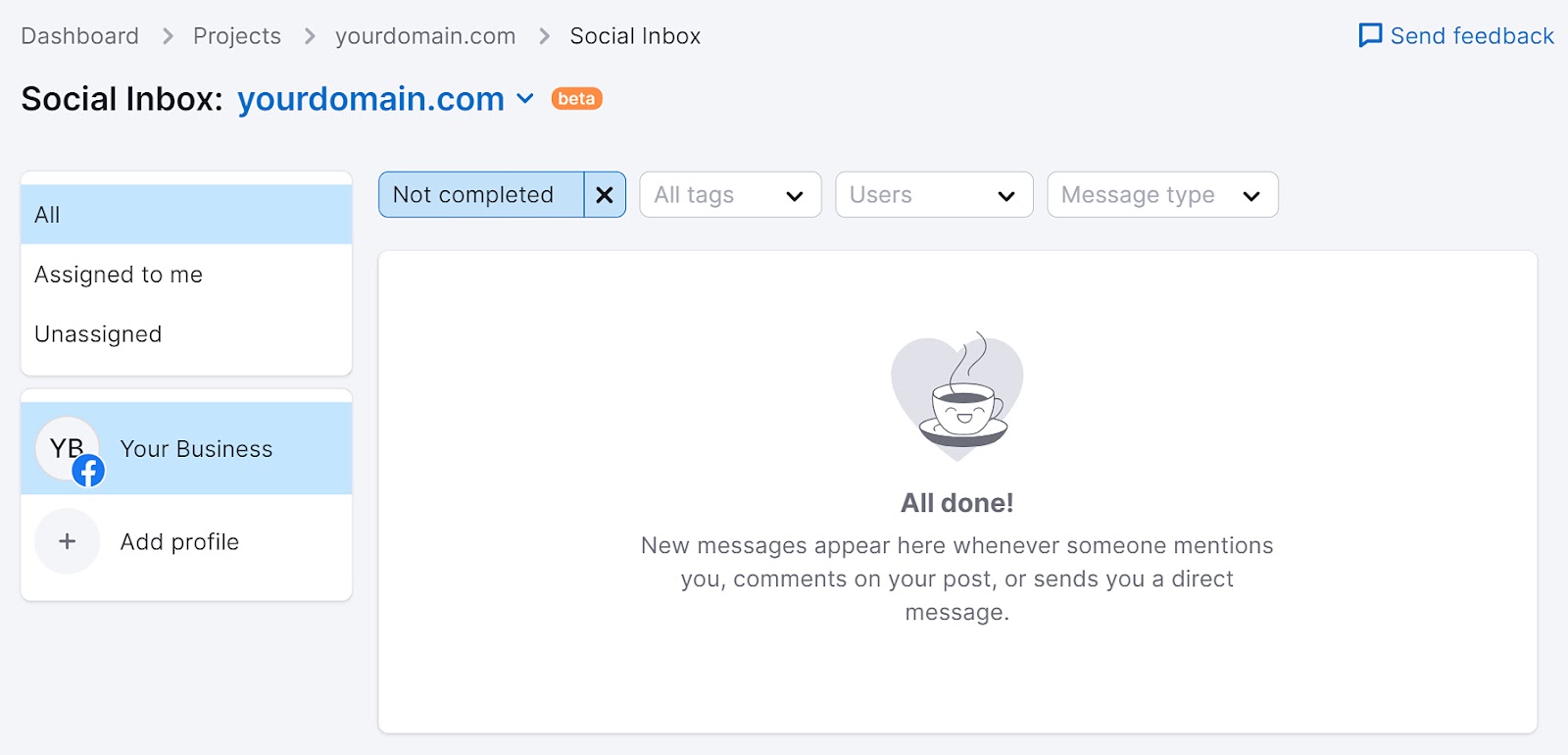Show Unassigned messages

[98, 334]
